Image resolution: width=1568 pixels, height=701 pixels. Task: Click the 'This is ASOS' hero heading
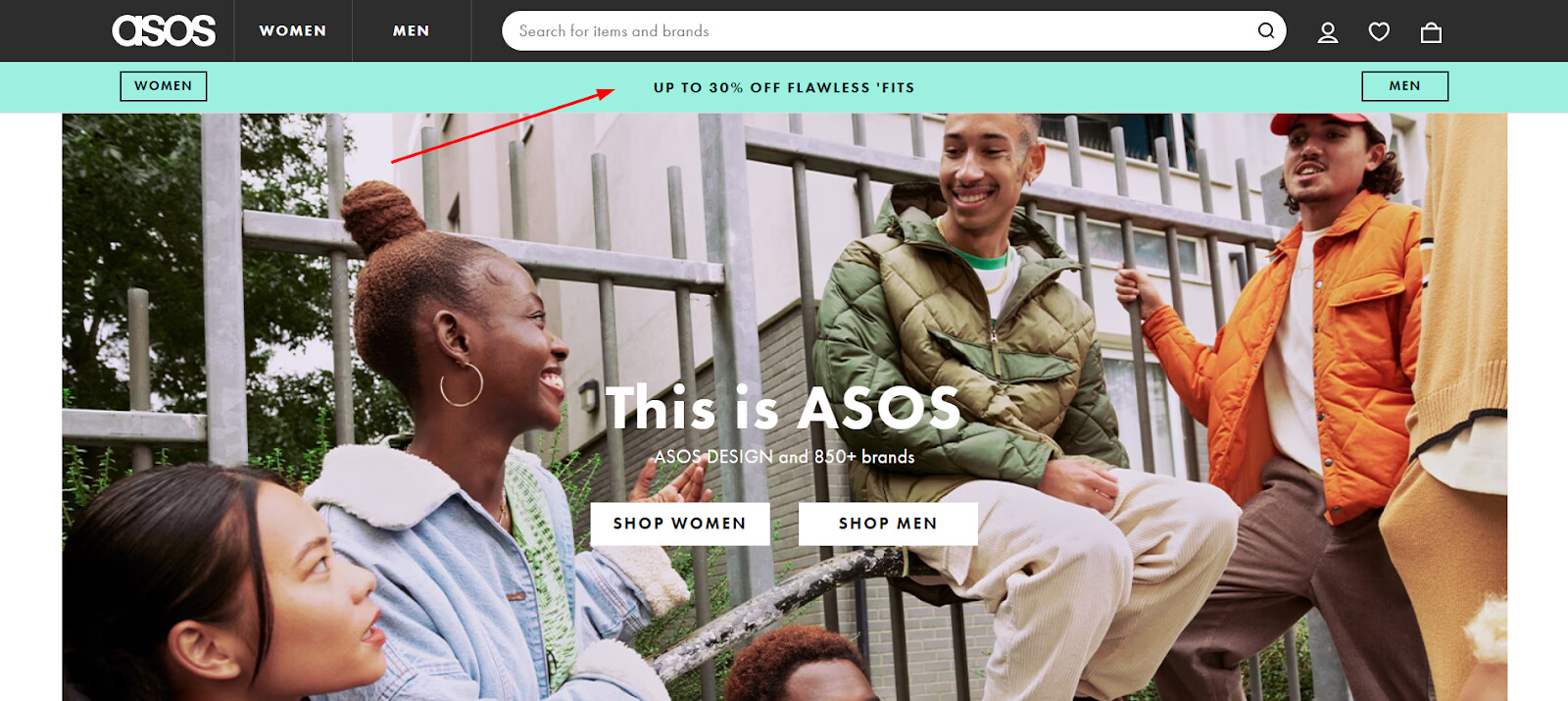784,408
